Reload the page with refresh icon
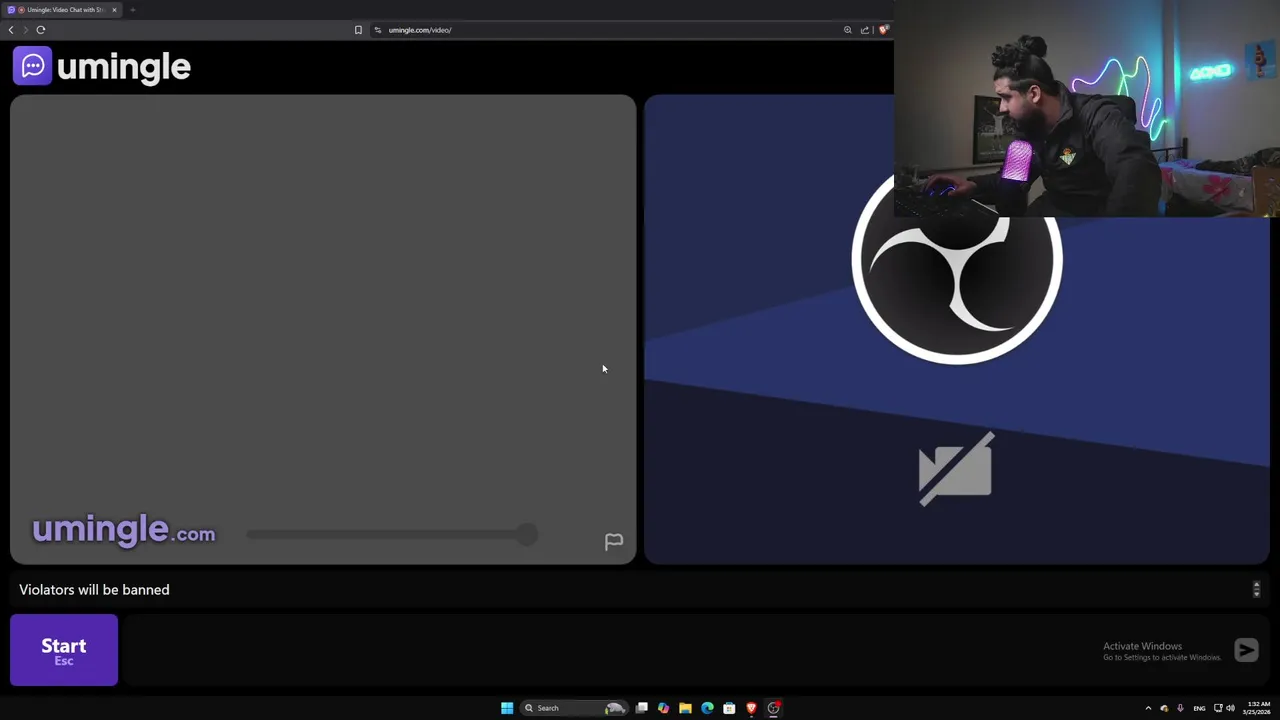Viewport: 1280px width, 720px height. tap(41, 30)
